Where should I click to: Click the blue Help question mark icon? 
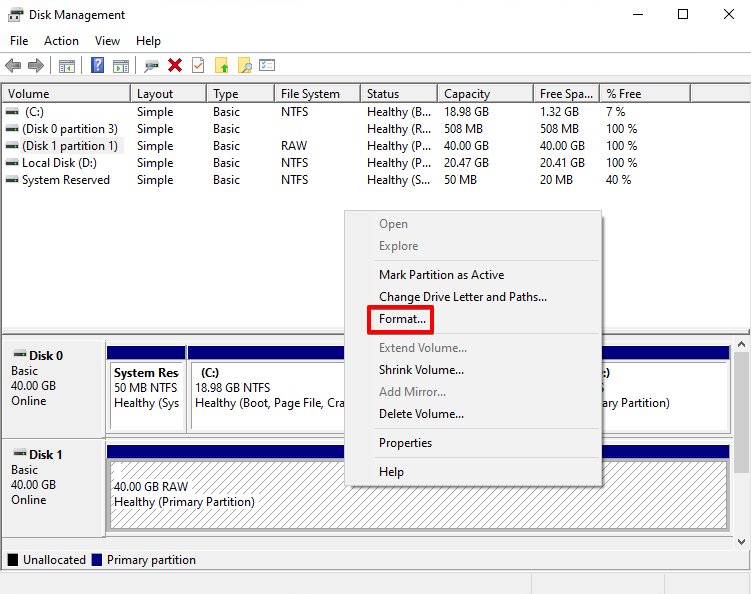(x=98, y=65)
